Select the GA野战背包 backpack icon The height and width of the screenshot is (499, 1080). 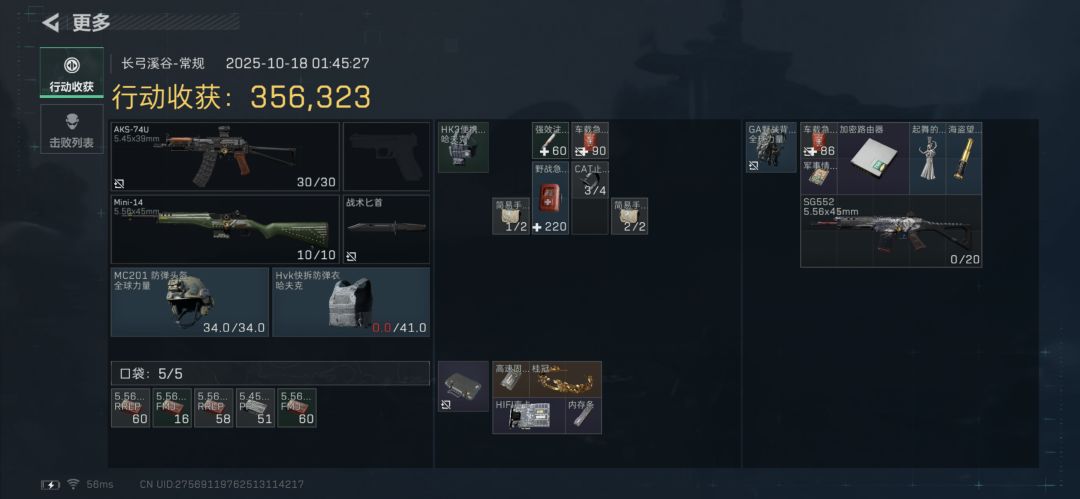tap(771, 147)
